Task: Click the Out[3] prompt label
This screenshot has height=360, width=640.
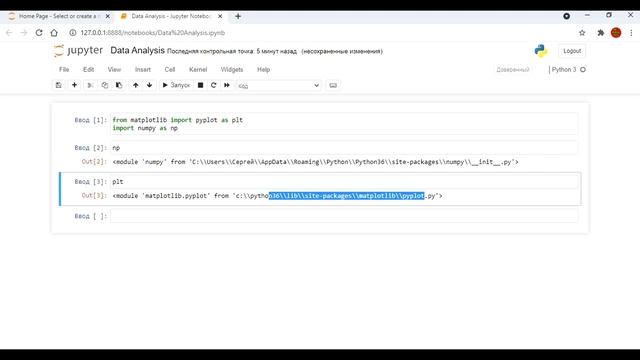Action: pos(94,196)
